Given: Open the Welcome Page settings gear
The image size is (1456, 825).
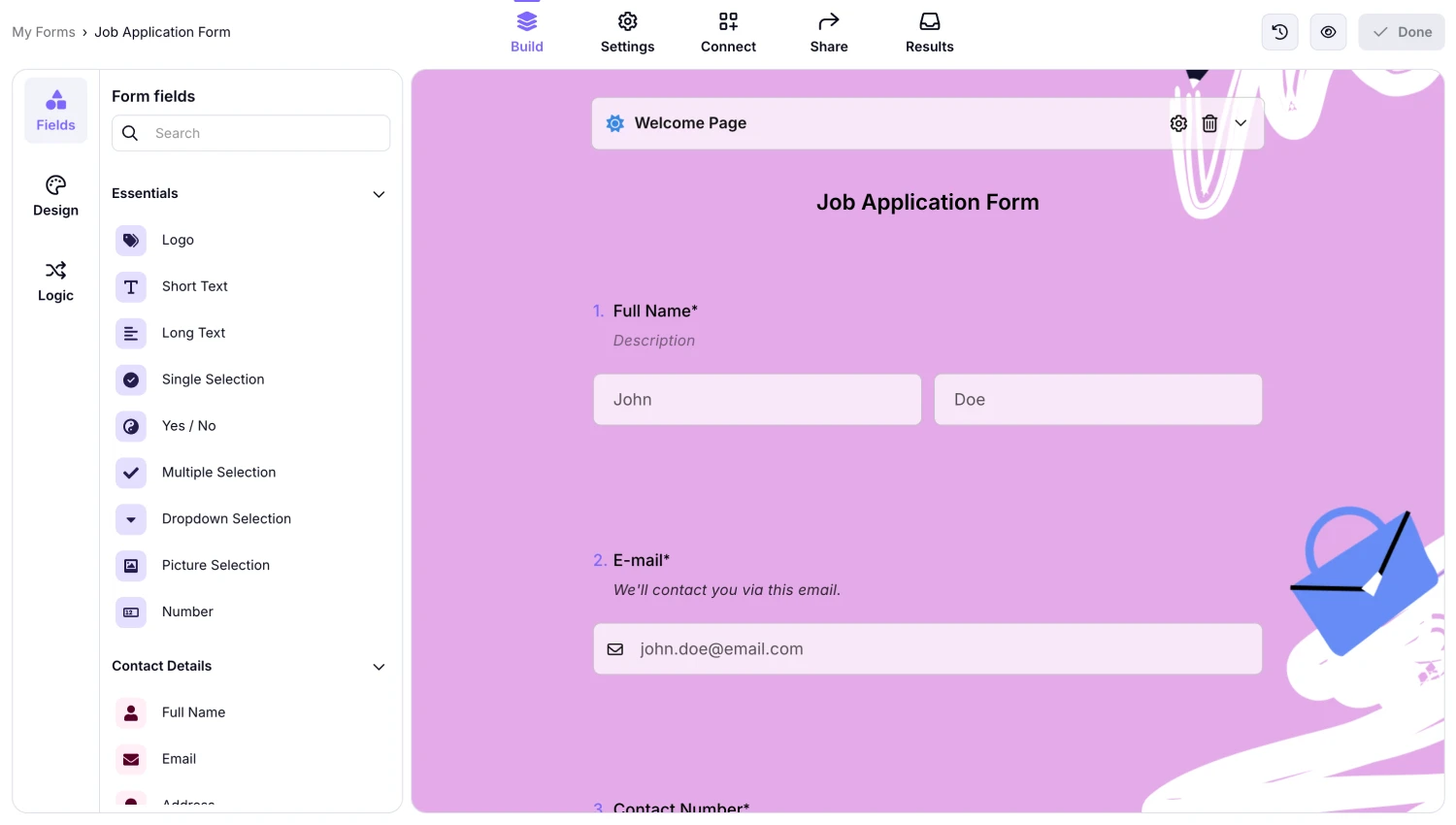Looking at the screenshot, I should click(x=1178, y=123).
